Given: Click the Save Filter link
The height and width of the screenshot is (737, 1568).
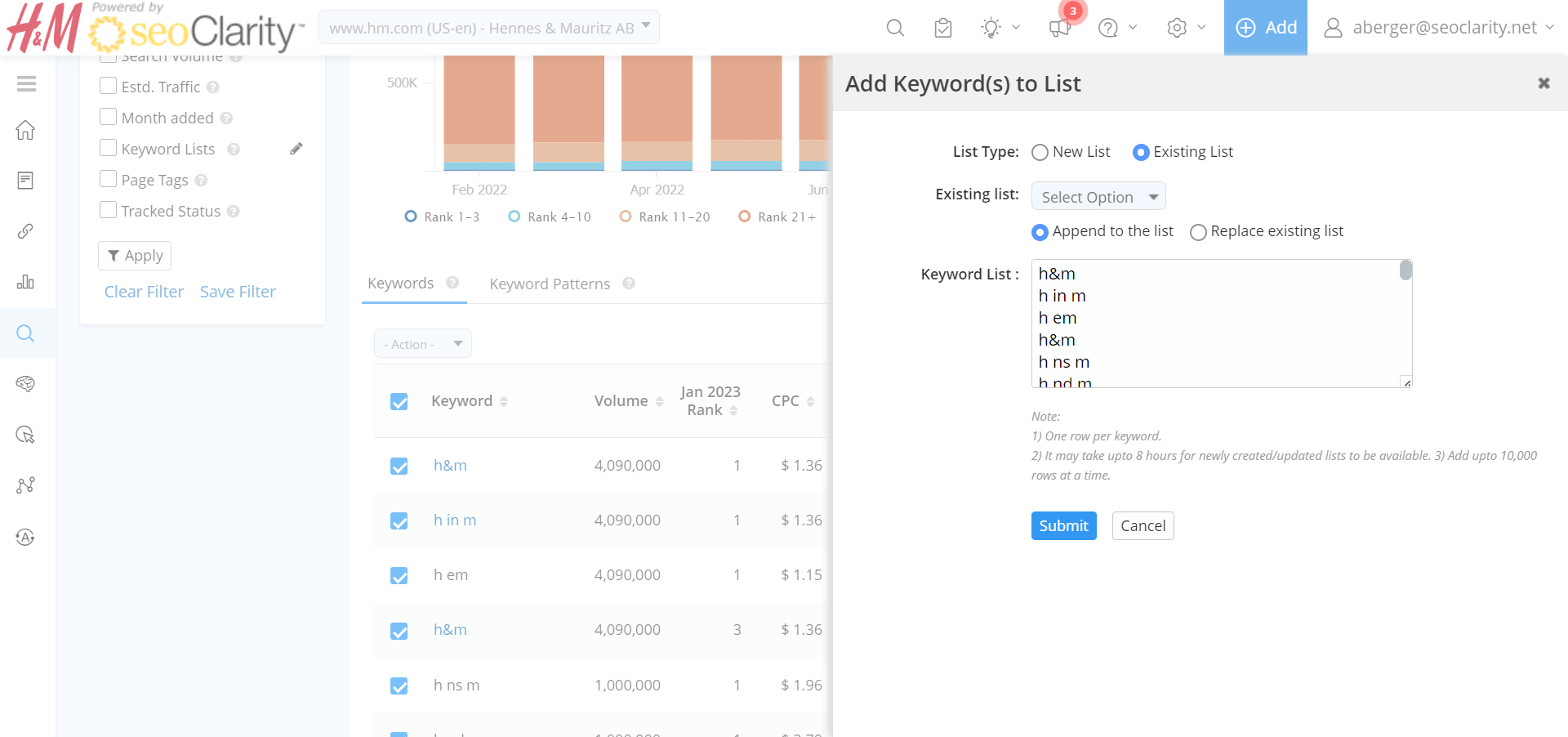Looking at the screenshot, I should [x=238, y=292].
